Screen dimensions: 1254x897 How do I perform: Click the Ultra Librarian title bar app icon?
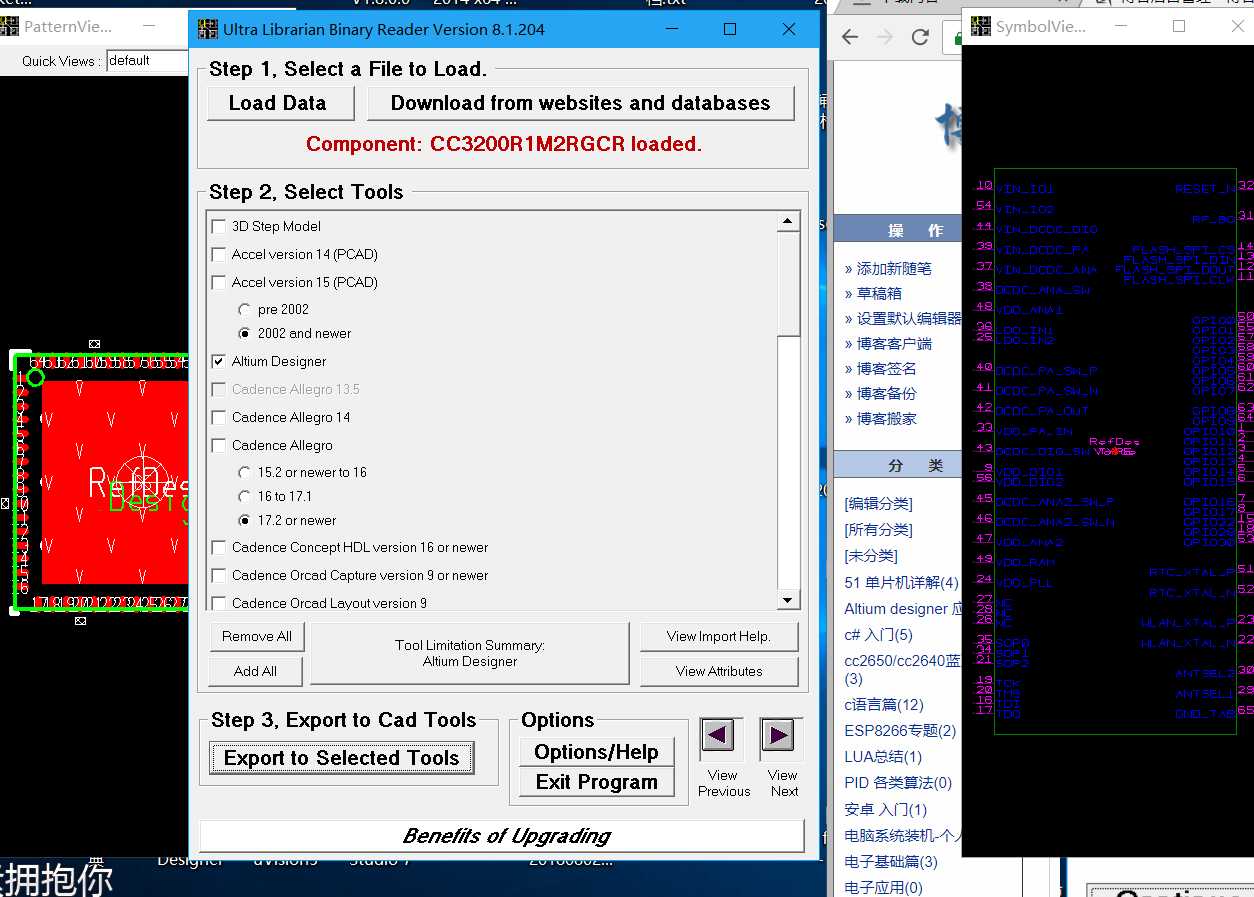click(206, 30)
